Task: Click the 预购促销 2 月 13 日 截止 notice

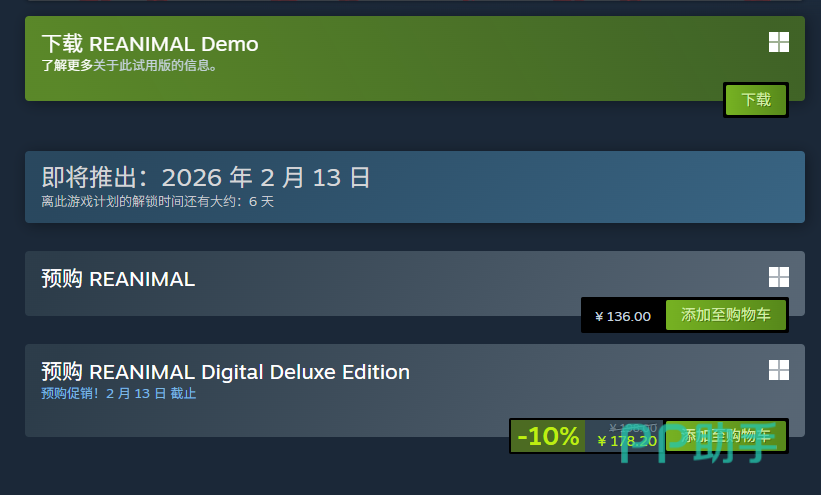Action: [118, 394]
